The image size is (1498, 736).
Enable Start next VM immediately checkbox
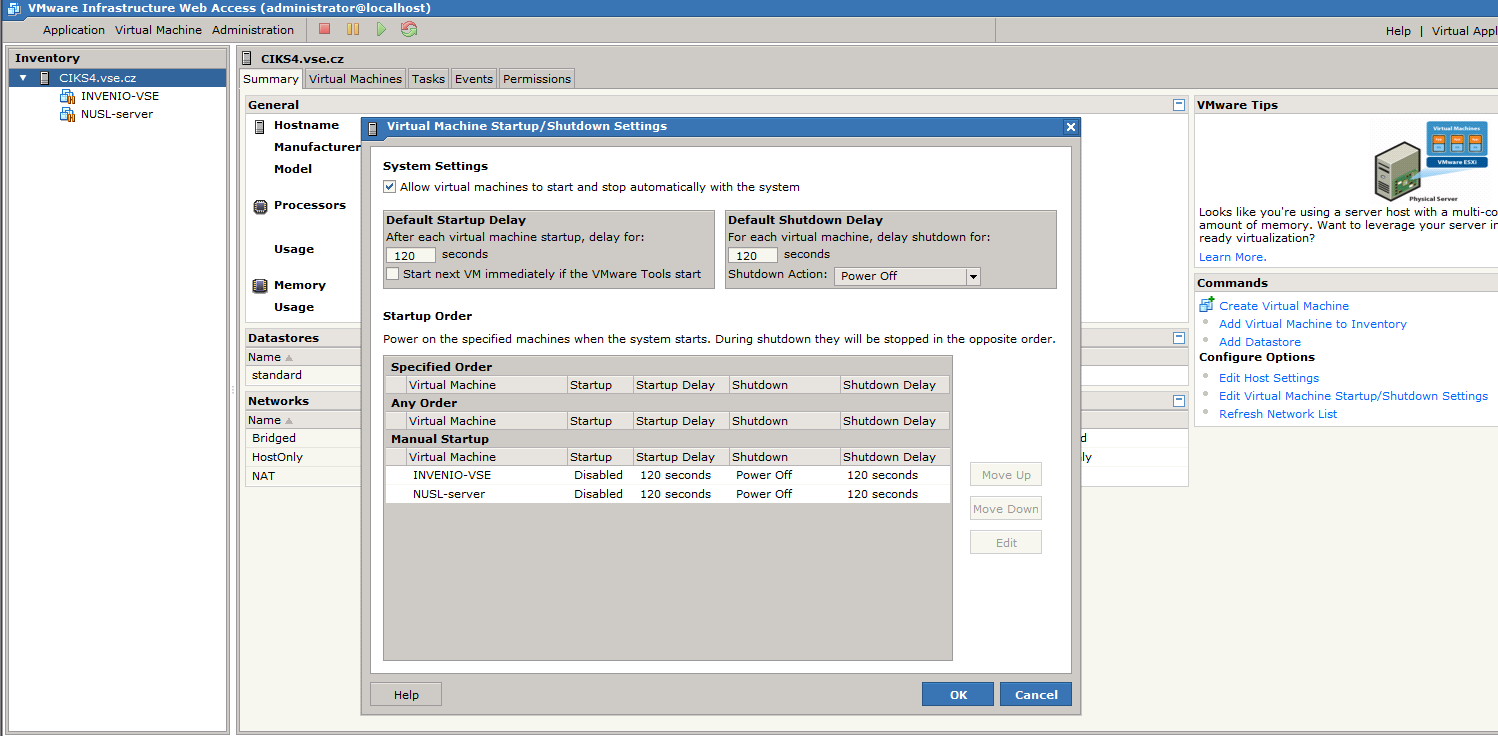point(393,274)
